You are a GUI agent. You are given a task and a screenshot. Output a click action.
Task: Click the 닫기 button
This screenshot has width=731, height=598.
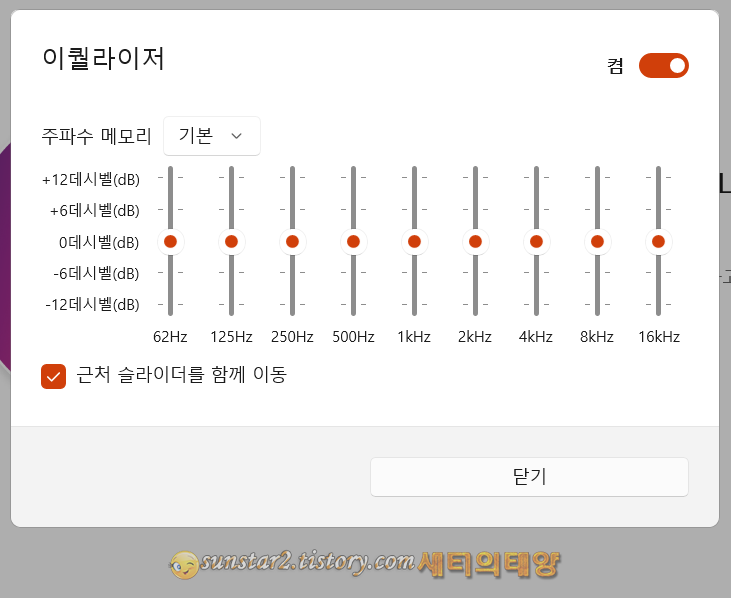tap(529, 477)
